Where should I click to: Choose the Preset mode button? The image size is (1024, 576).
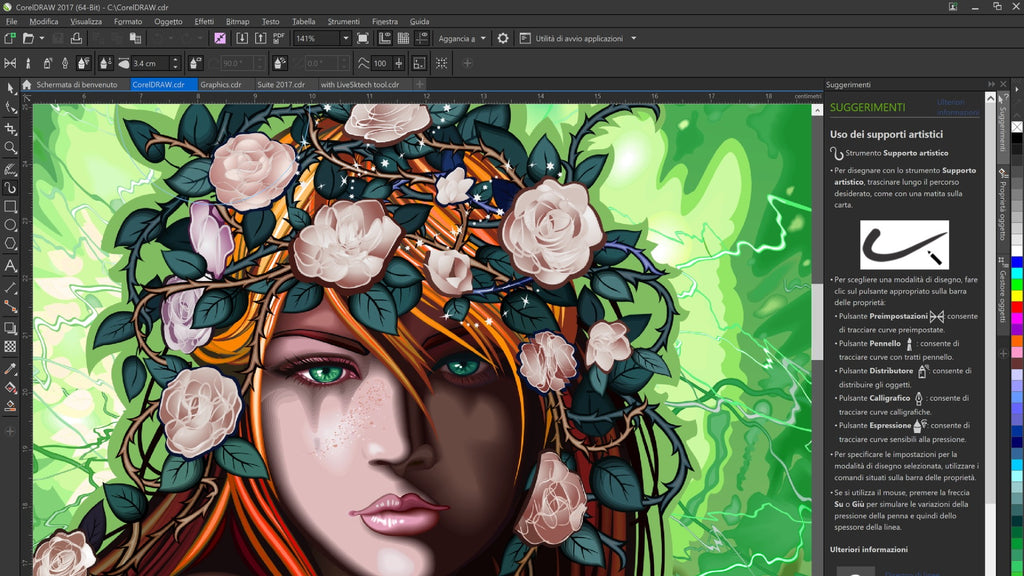pos(10,63)
